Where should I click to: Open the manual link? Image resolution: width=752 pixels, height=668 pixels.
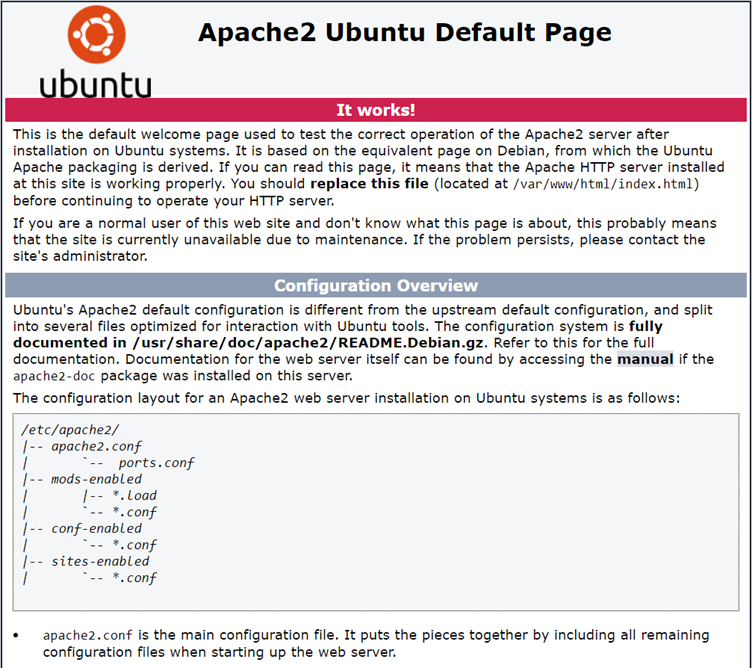pyautogui.click(x=645, y=359)
